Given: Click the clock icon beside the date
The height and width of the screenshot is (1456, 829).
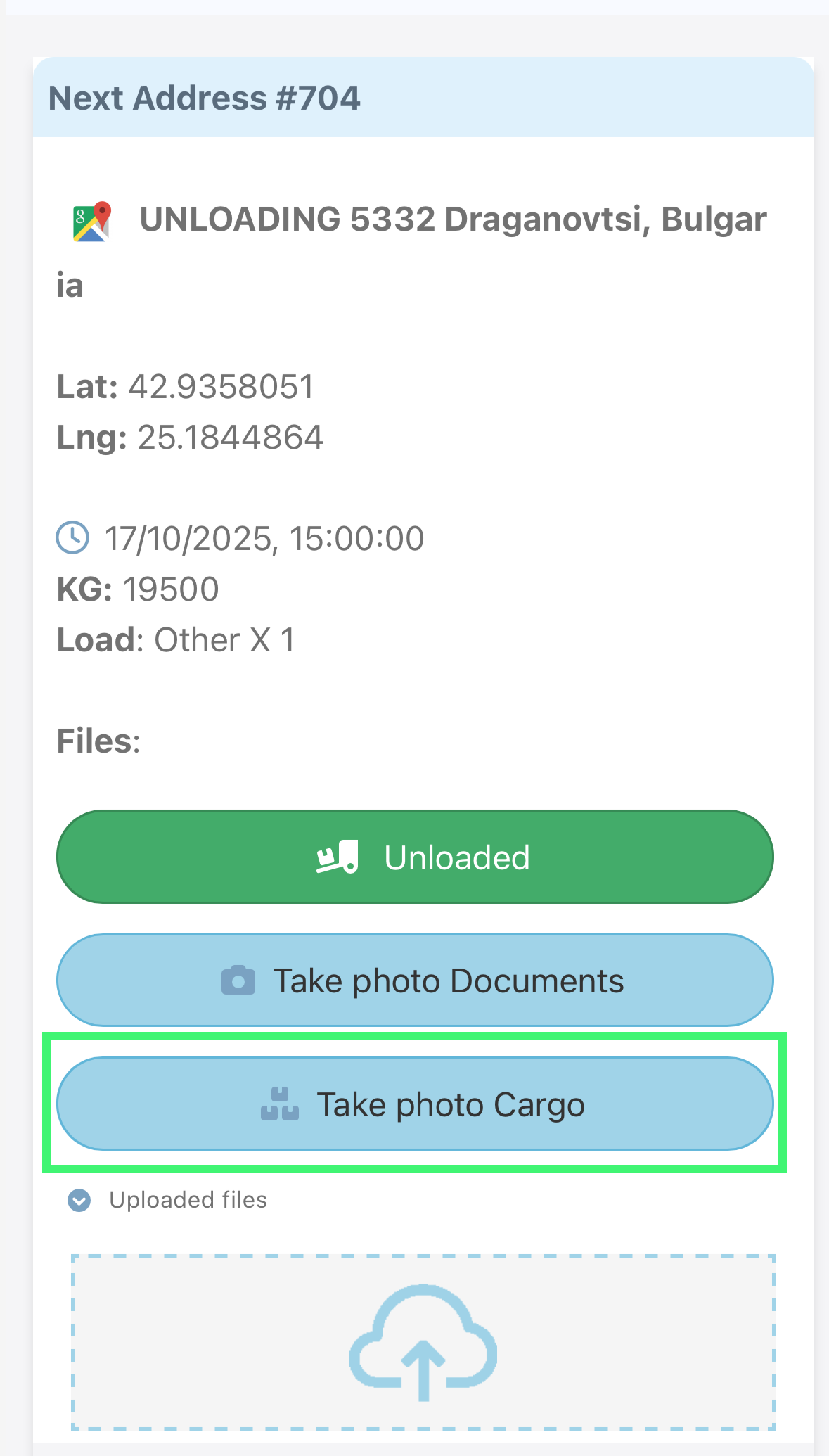Looking at the screenshot, I should (x=72, y=538).
